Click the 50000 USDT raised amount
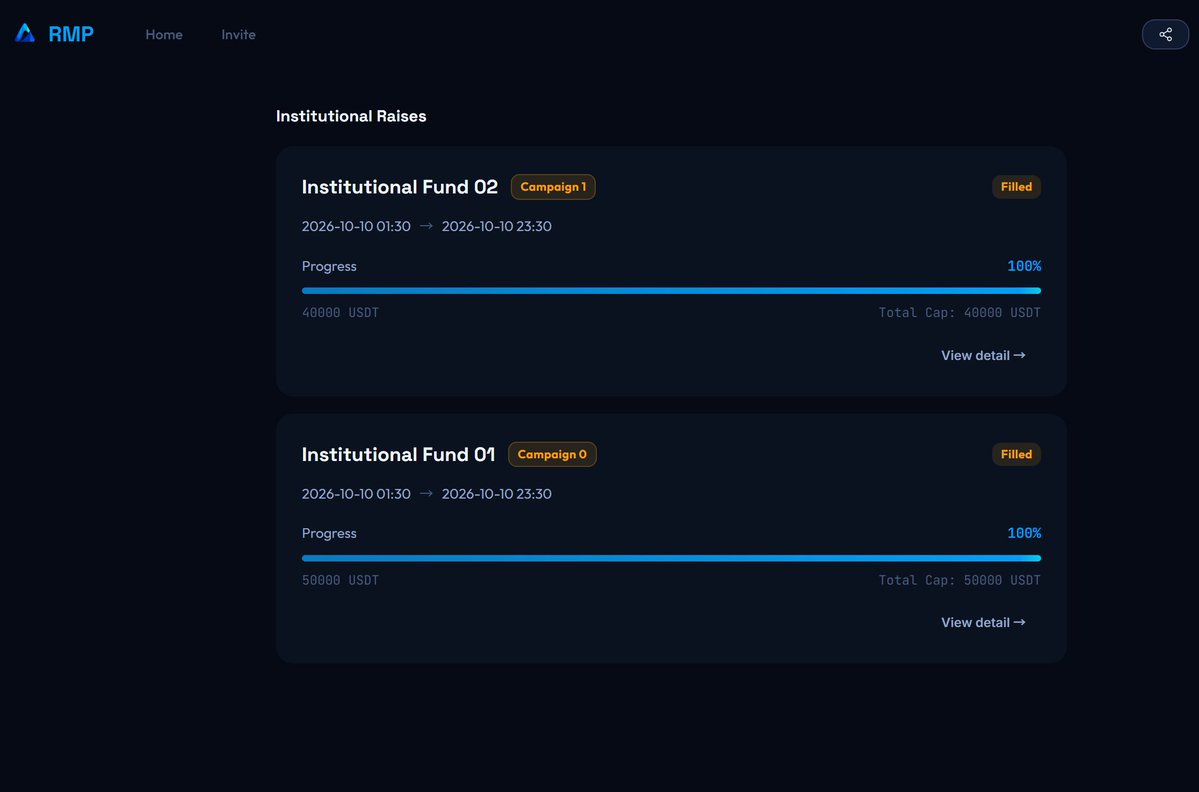The width and height of the screenshot is (1199, 792). click(x=340, y=580)
